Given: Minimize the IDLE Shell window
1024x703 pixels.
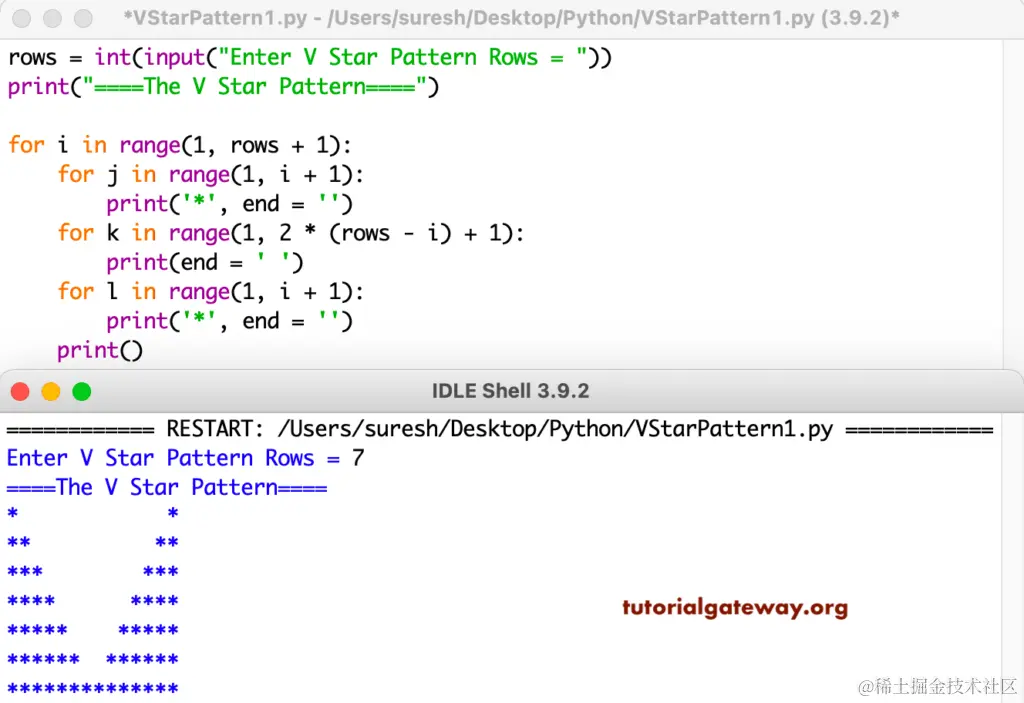Looking at the screenshot, I should [51, 391].
